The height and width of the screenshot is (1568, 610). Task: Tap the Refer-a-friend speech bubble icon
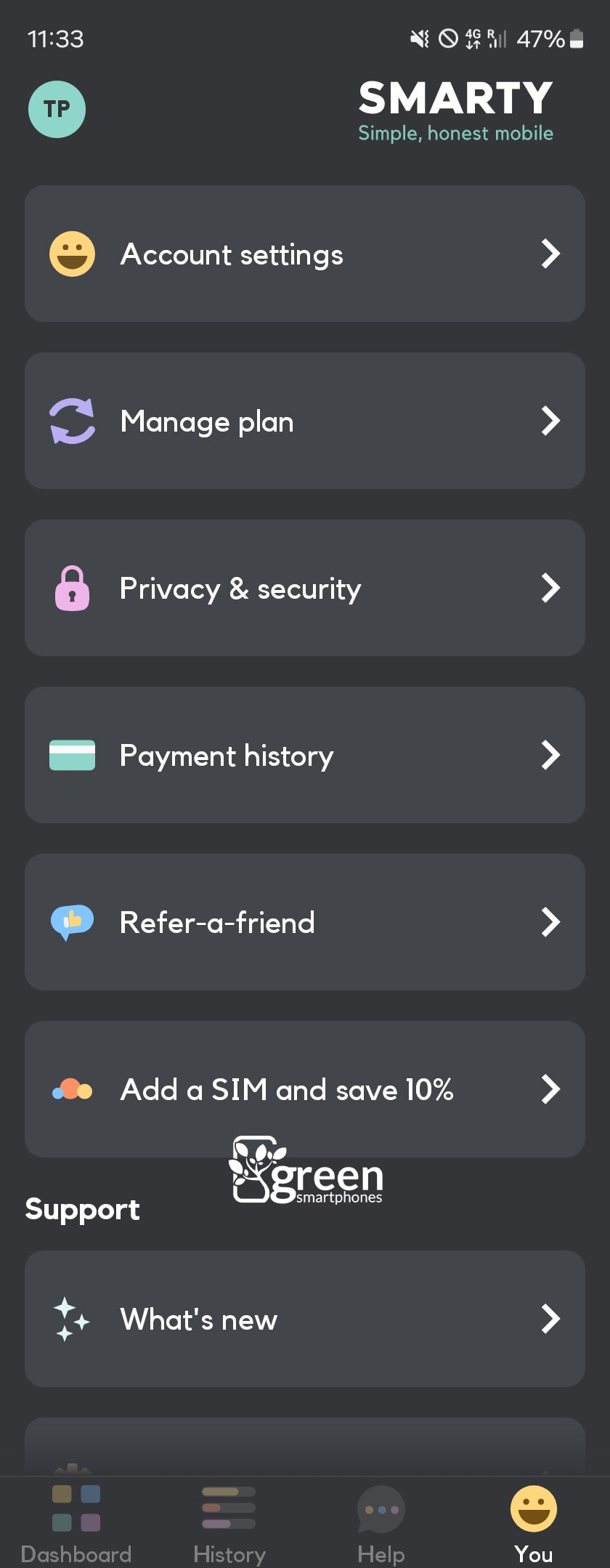[72, 922]
